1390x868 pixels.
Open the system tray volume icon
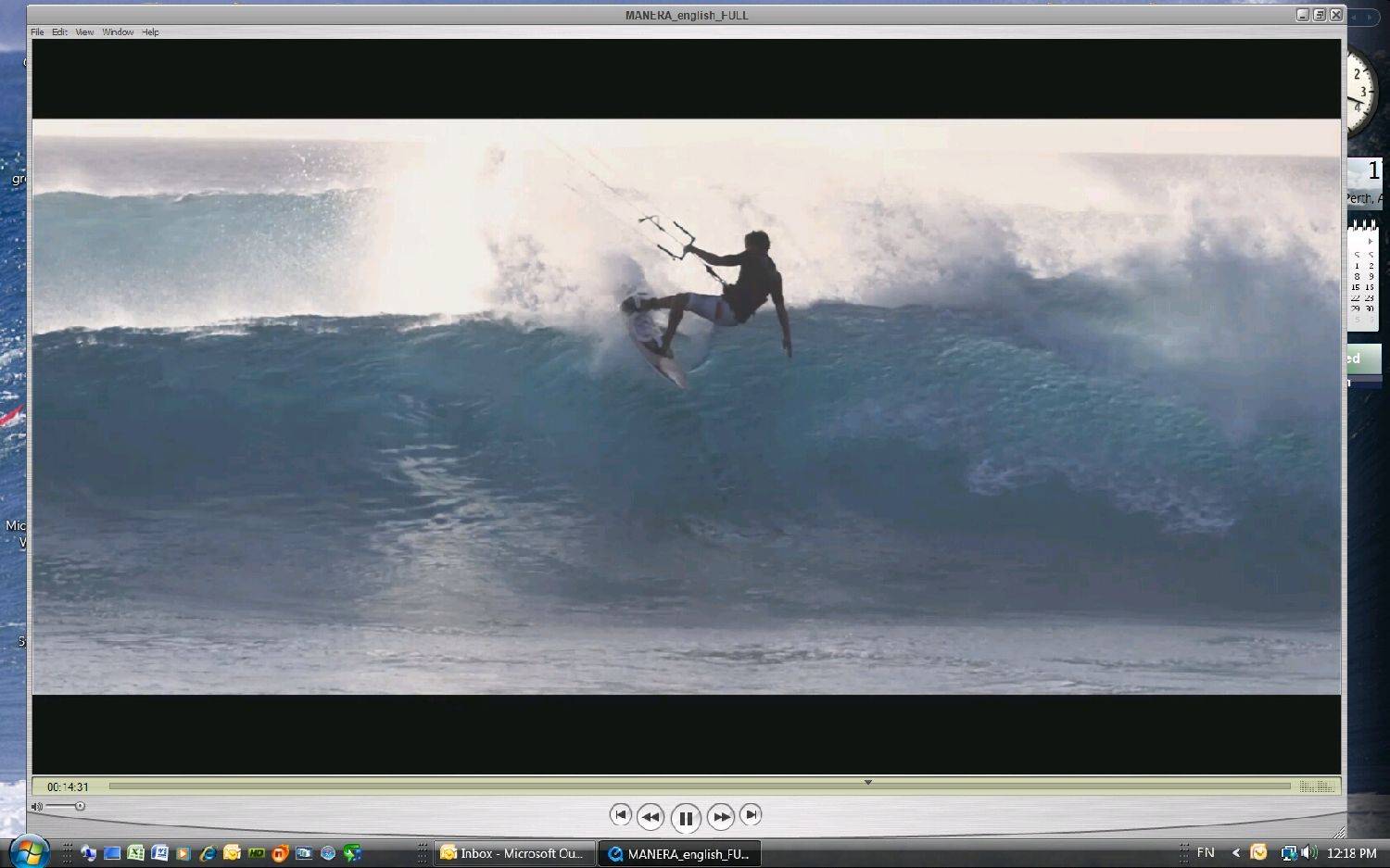tap(1308, 853)
